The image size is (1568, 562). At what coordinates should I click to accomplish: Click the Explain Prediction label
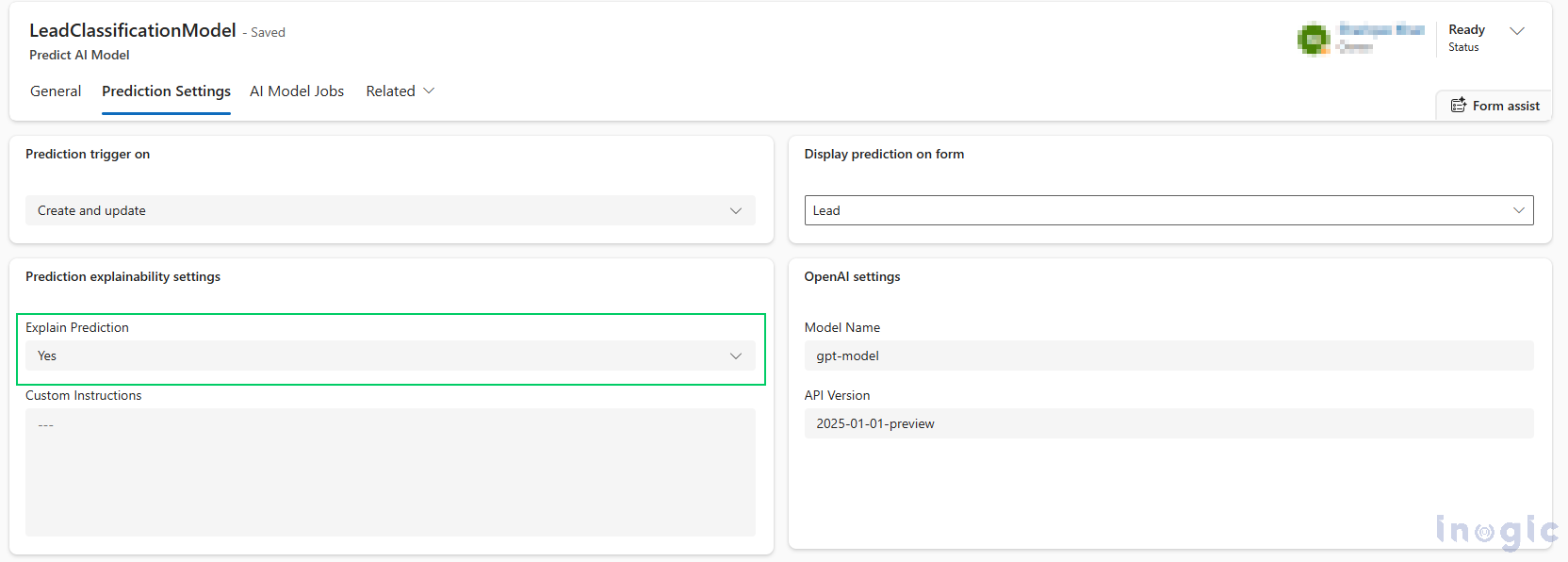click(x=77, y=327)
